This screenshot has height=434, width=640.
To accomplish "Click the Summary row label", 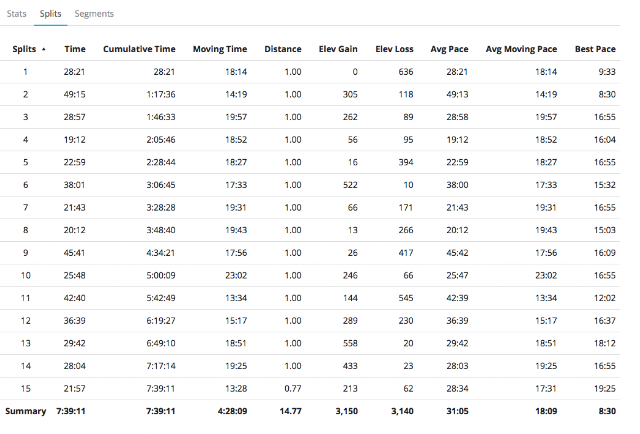I will coord(26,411).
